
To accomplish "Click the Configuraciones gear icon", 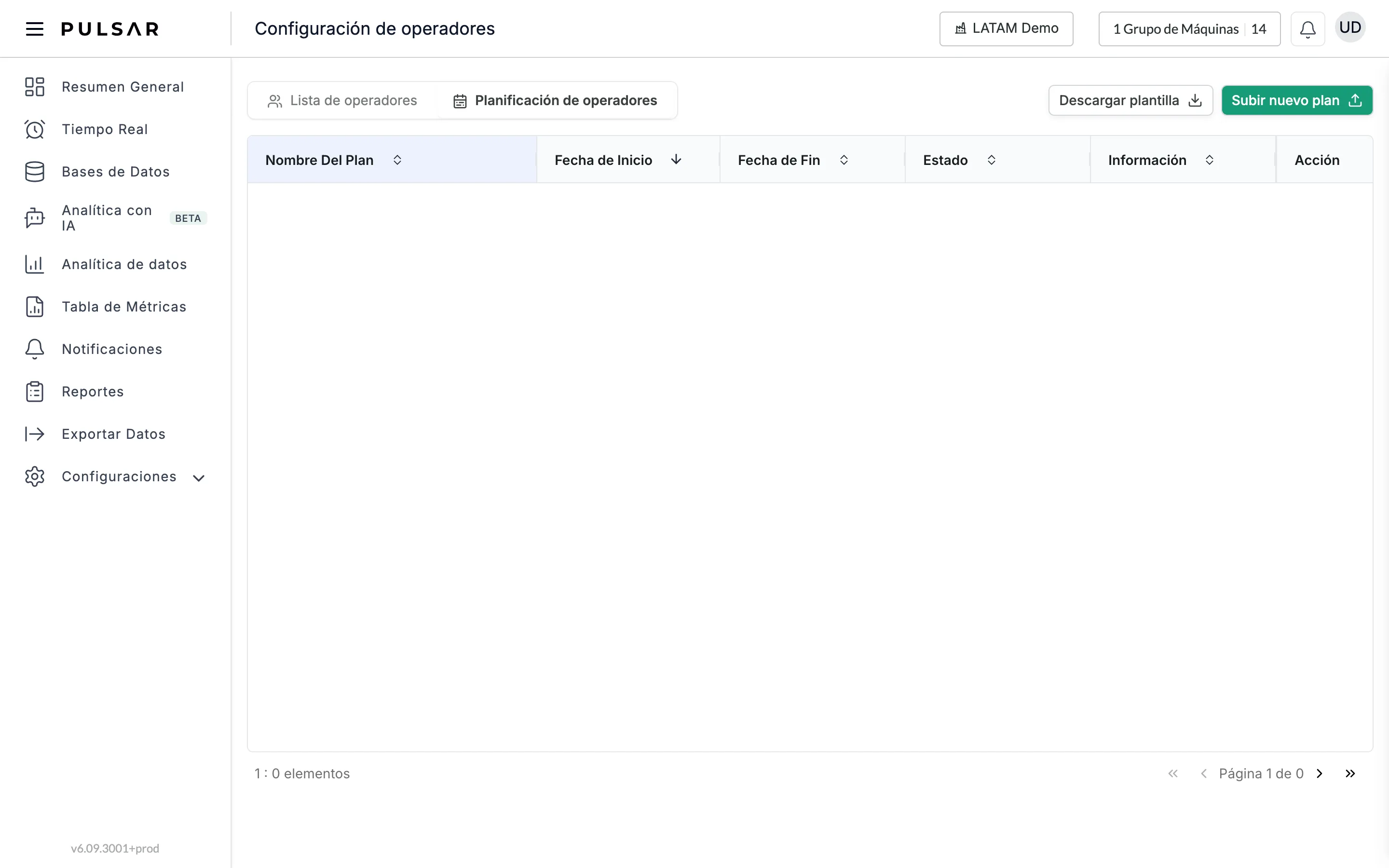I will 34,476.
